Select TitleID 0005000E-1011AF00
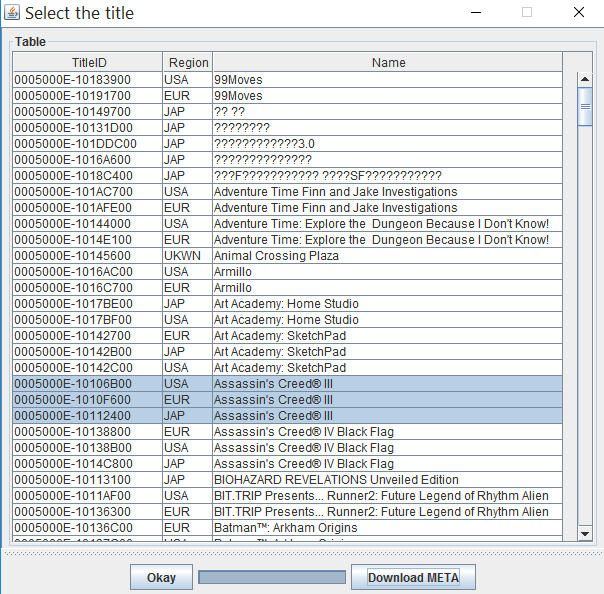 click(x=88, y=495)
